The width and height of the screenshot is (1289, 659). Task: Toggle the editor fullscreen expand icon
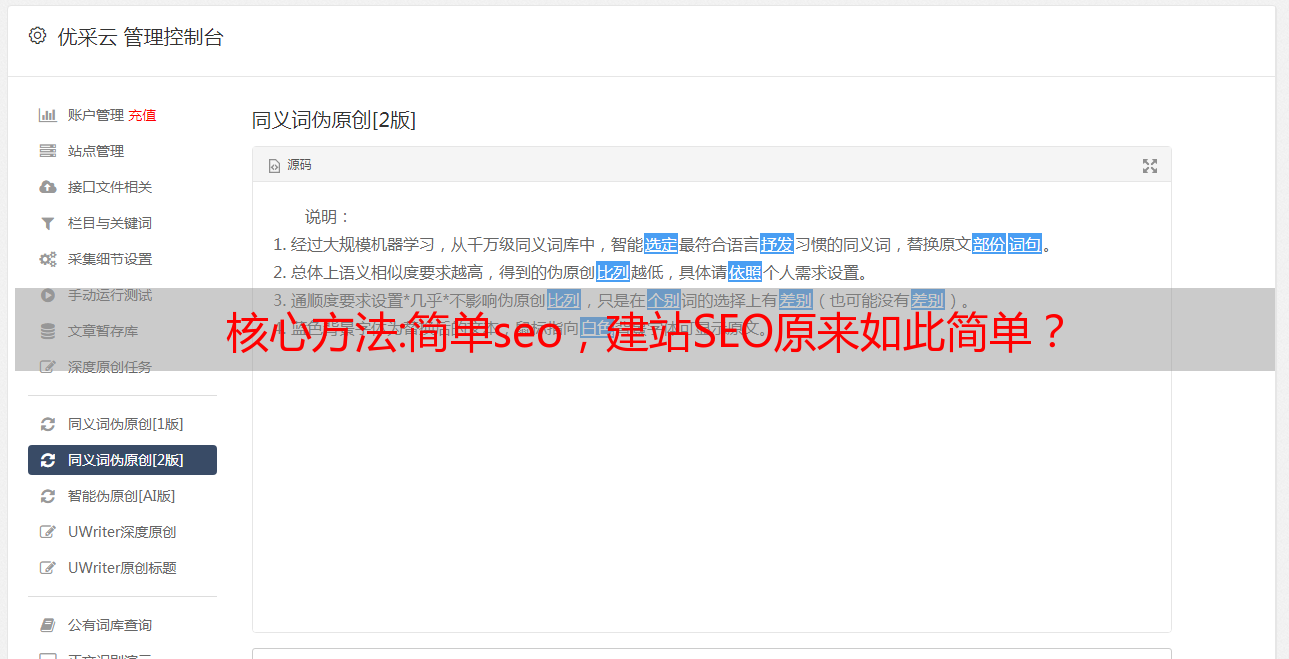click(1150, 166)
